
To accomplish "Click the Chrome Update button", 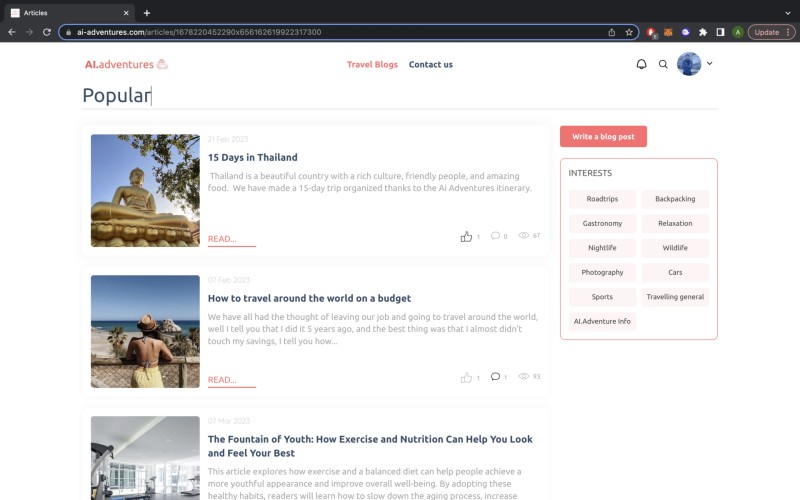I will (x=771, y=32).
